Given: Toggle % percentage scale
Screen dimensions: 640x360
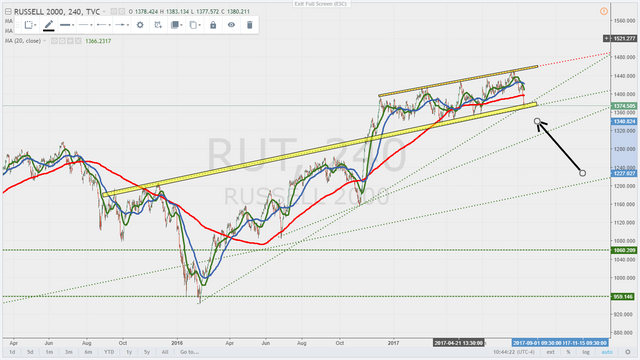Looking at the screenshot, I should pos(568,352).
